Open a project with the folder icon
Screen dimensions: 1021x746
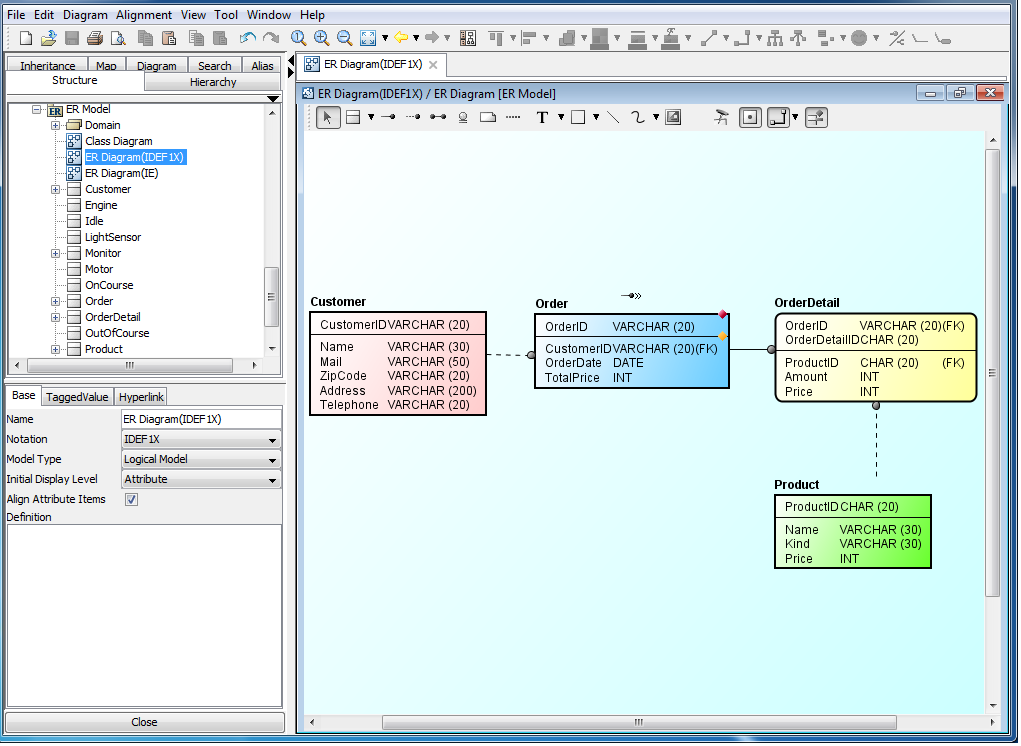[x=49, y=38]
